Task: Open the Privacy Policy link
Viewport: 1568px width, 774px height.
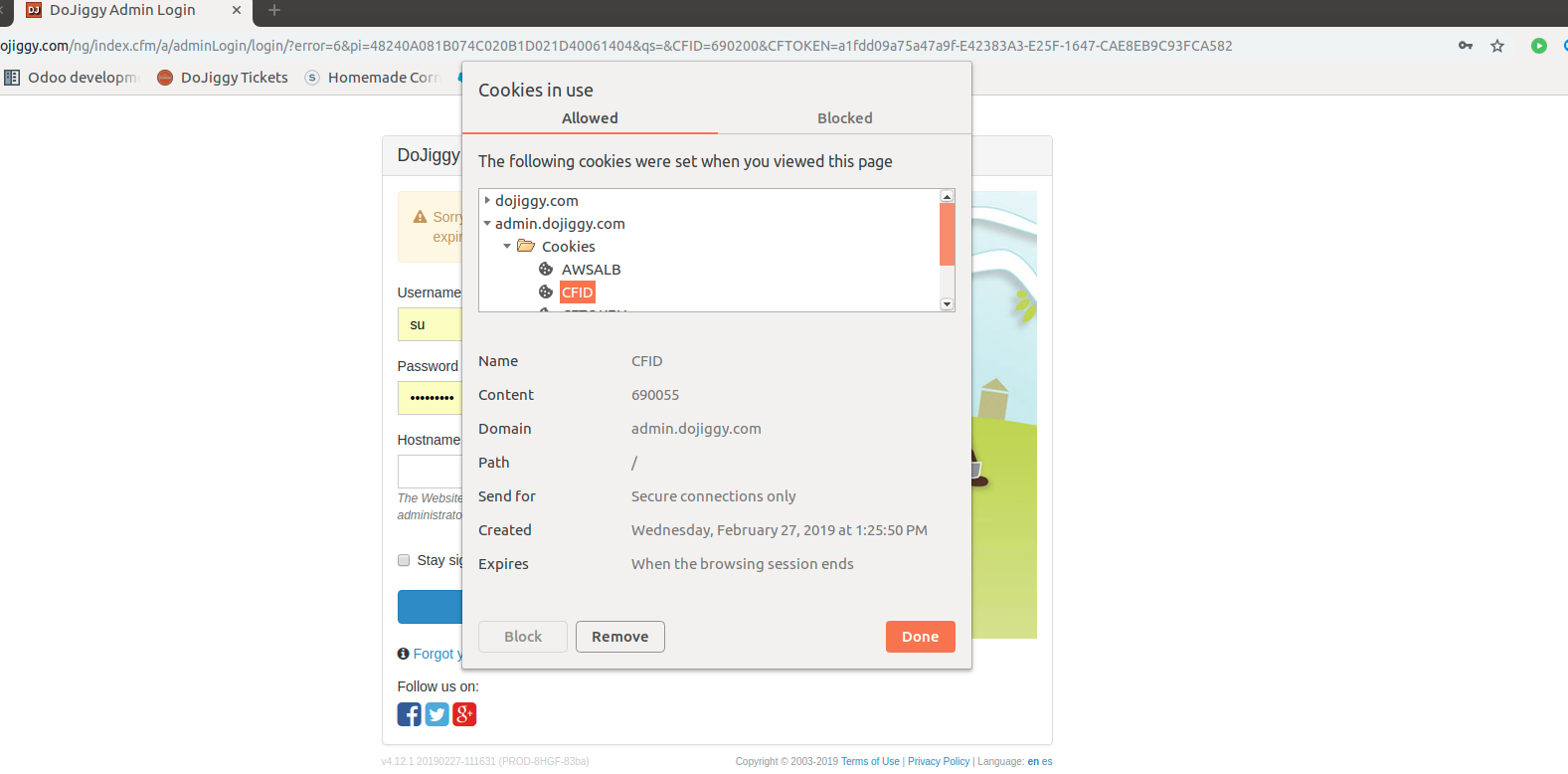Action: (x=939, y=761)
